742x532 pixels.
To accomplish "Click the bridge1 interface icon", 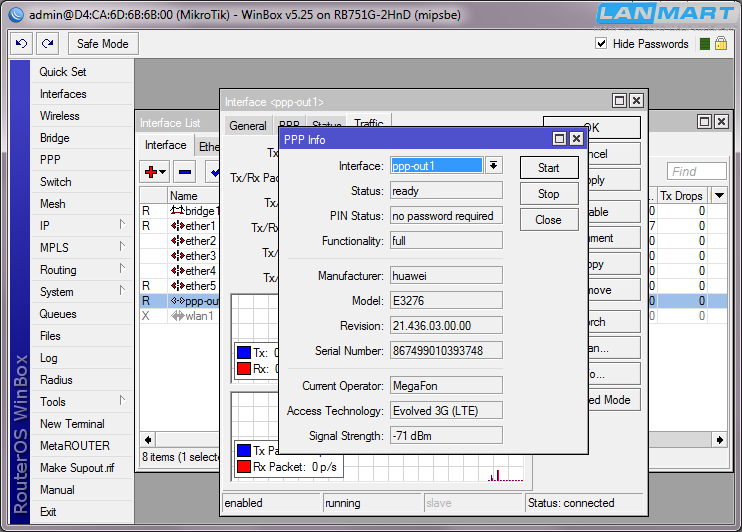I will click(177, 210).
